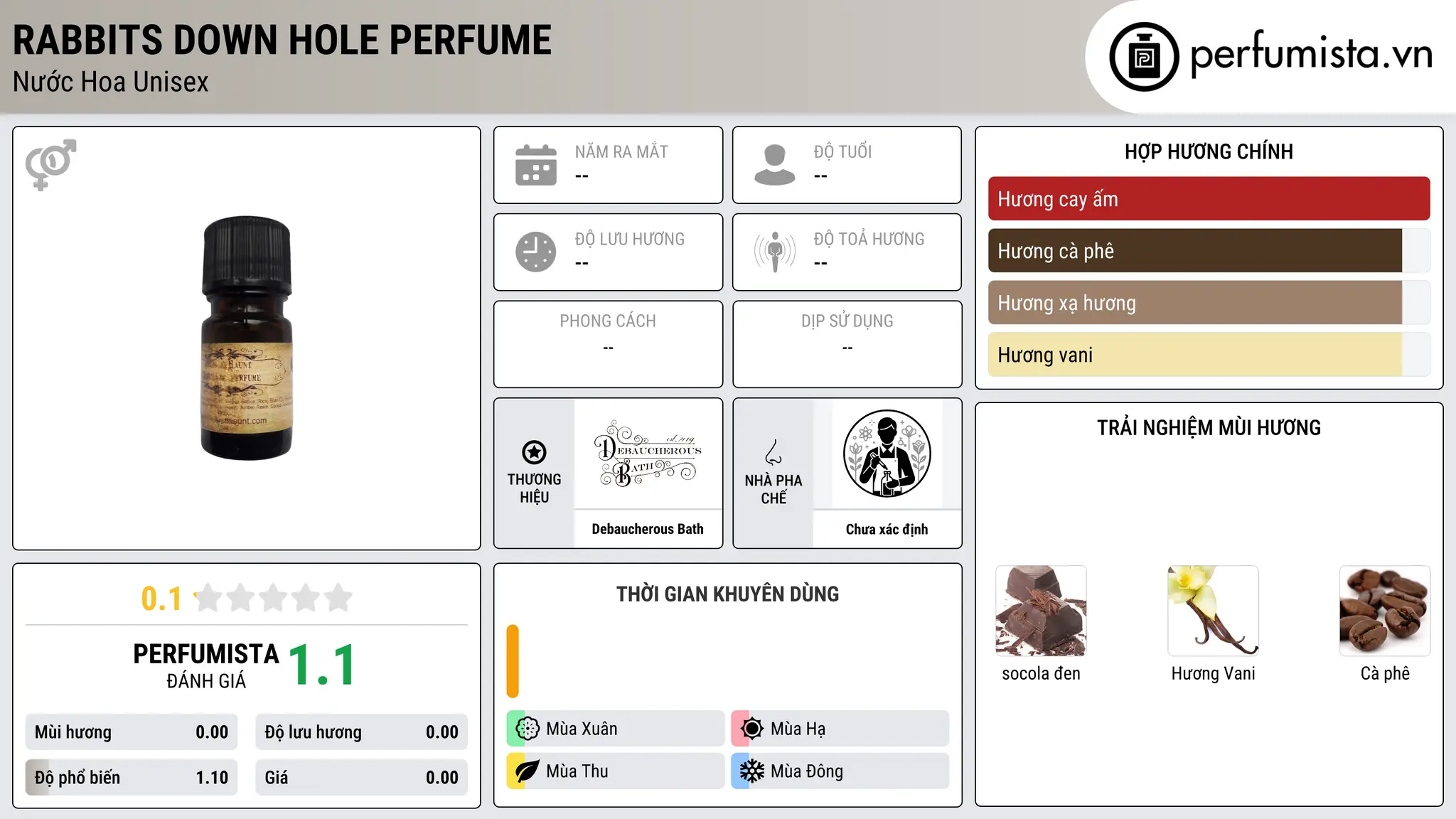Viewport: 1456px width, 819px height.
Task: Click the Phong cách card
Action: point(608,344)
